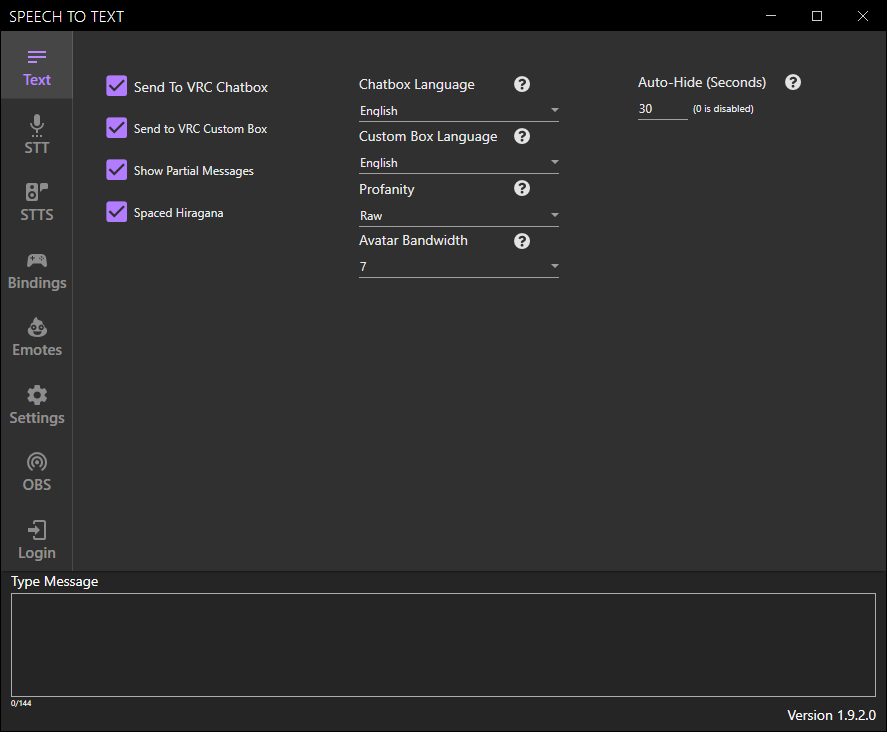Open the STT microphone tab
887x732 pixels.
click(37, 134)
